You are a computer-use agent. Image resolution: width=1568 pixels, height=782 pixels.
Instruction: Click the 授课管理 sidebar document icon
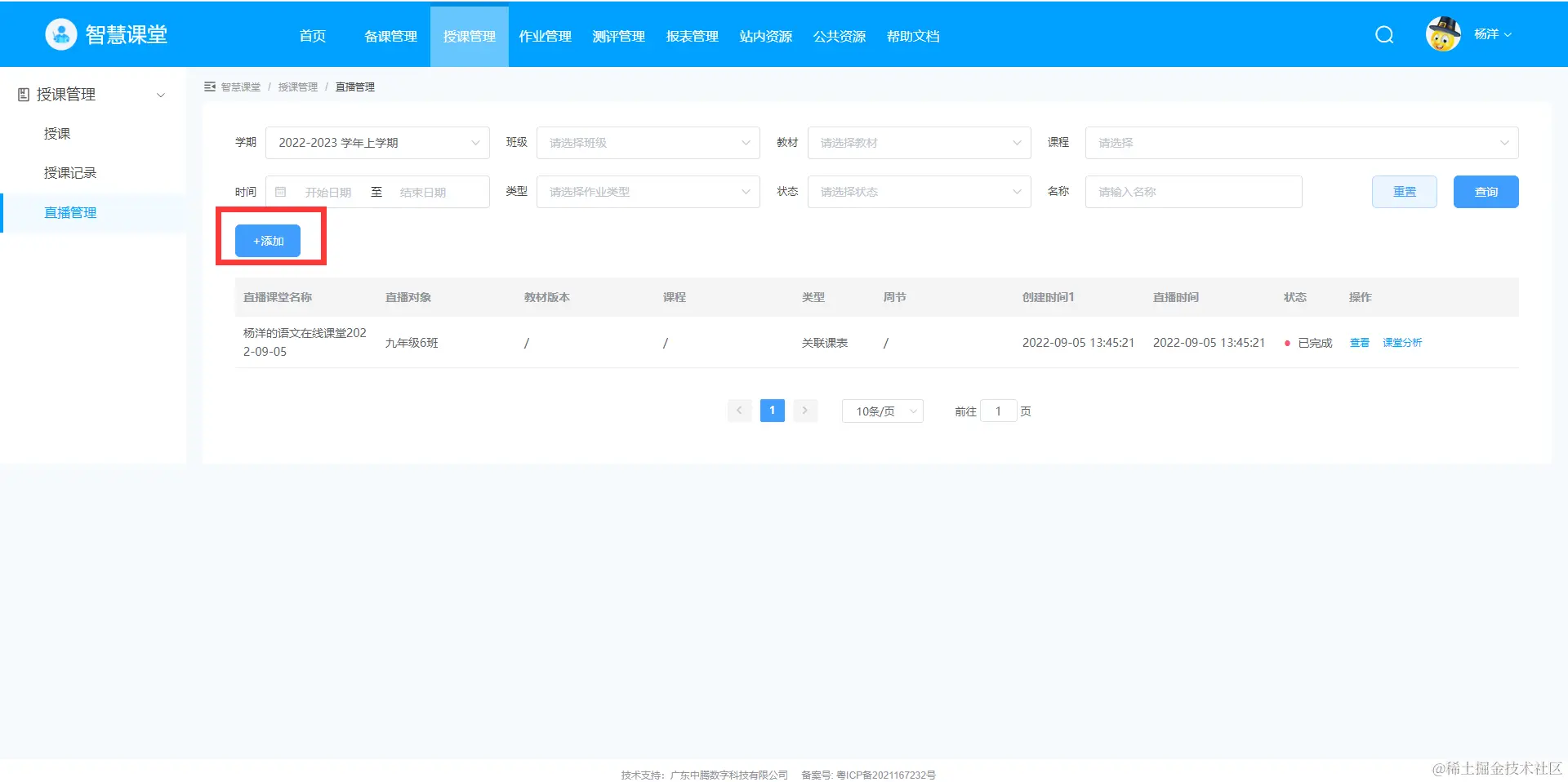(x=24, y=95)
